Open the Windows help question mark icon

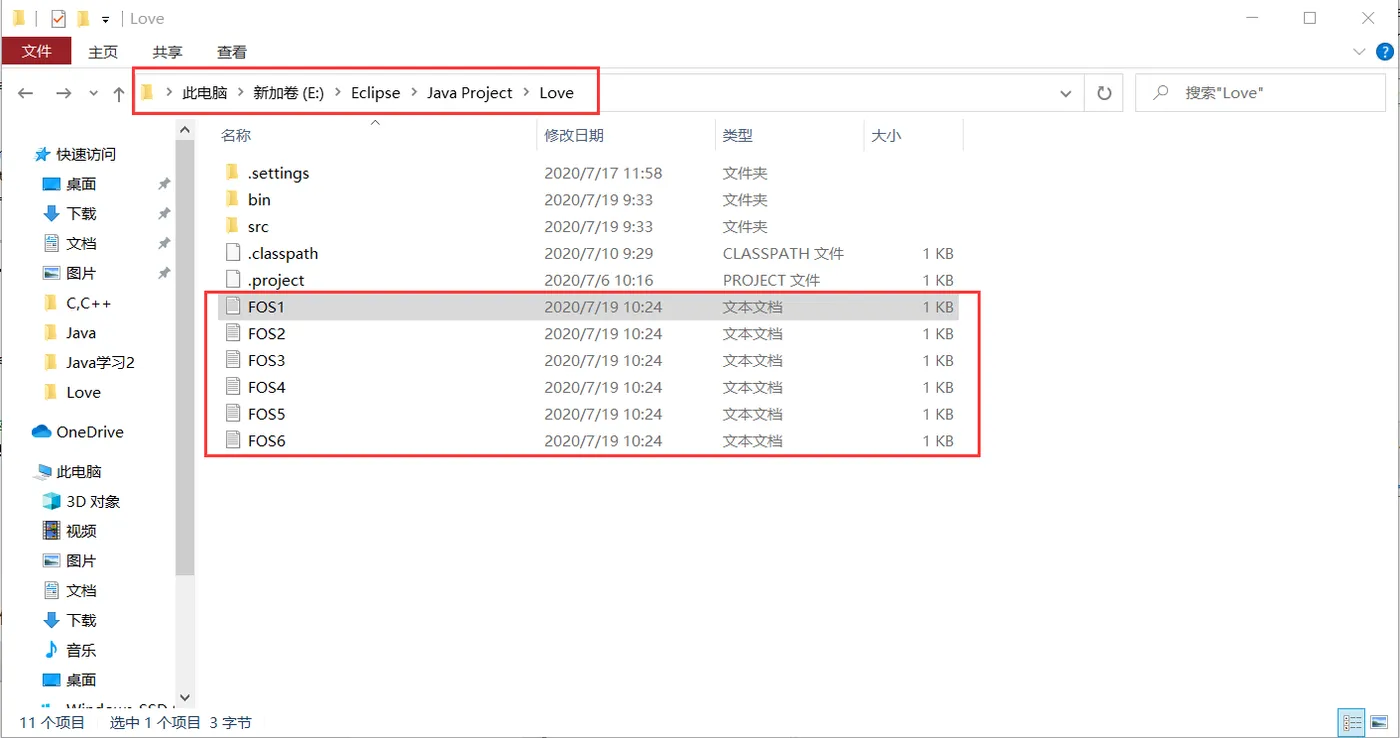1385,52
